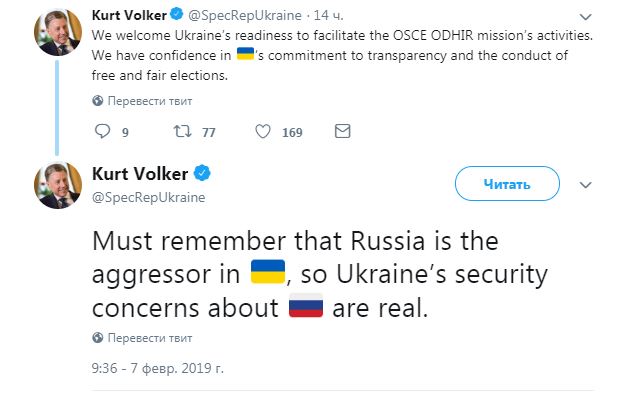The width and height of the screenshot is (627, 394).
Task: Like the first tweet with heart icon
Action: [263, 131]
